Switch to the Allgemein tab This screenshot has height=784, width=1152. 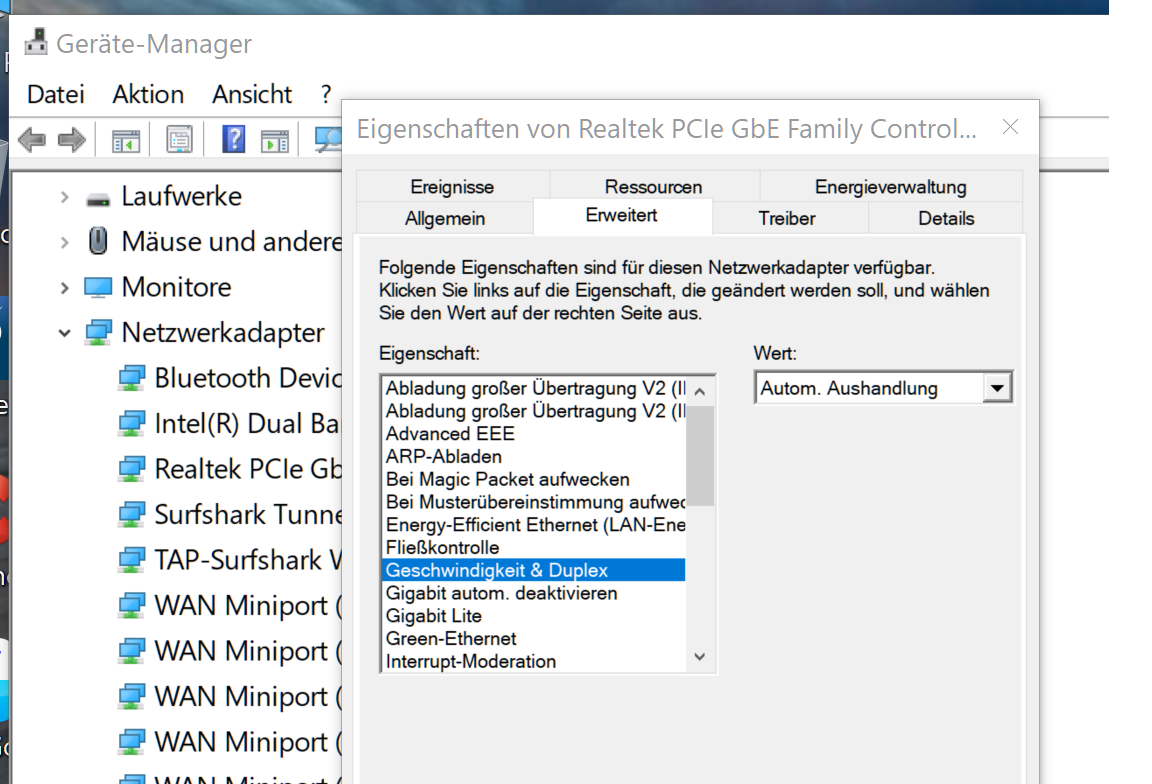click(x=444, y=218)
